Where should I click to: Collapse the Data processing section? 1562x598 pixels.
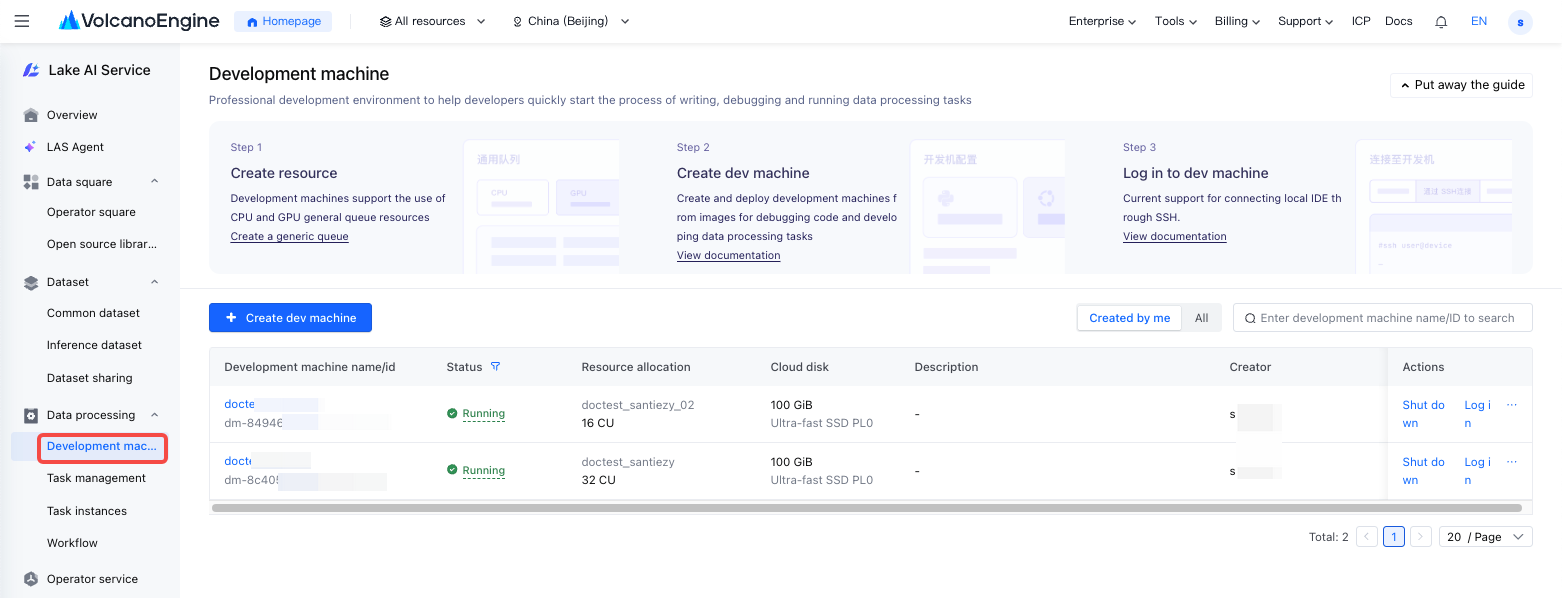(x=155, y=415)
